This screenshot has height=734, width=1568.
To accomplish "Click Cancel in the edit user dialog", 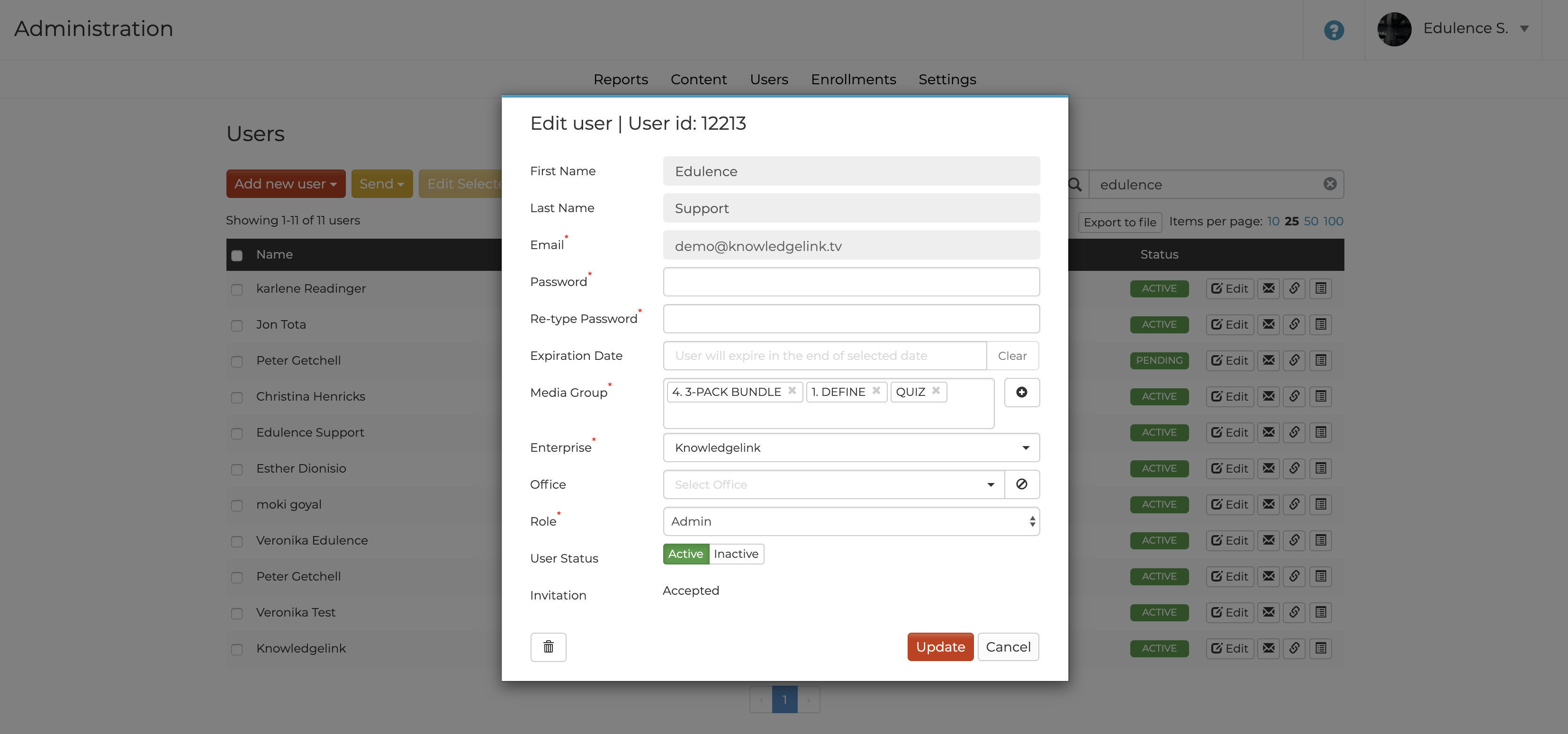I will point(1008,646).
